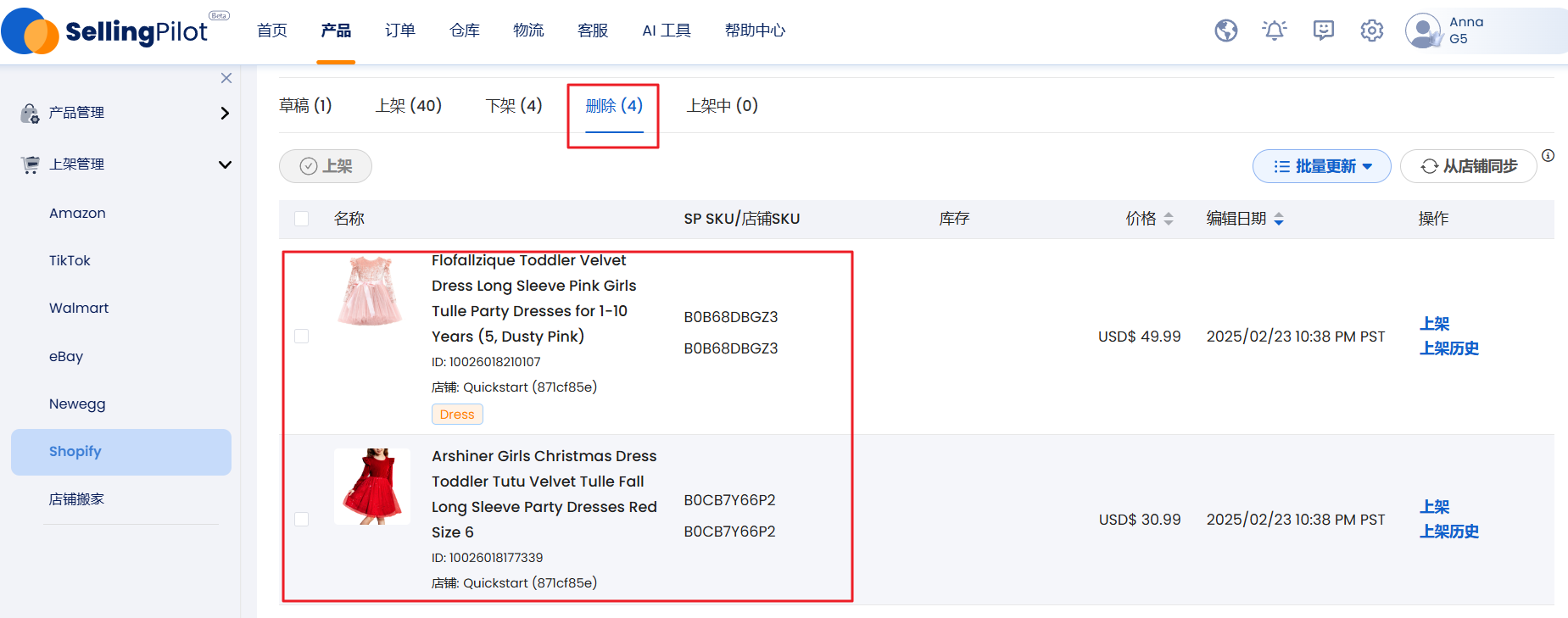1568x618 pixels.
Task: Click the SP SKU/店铺SKU column header
Action: click(741, 219)
